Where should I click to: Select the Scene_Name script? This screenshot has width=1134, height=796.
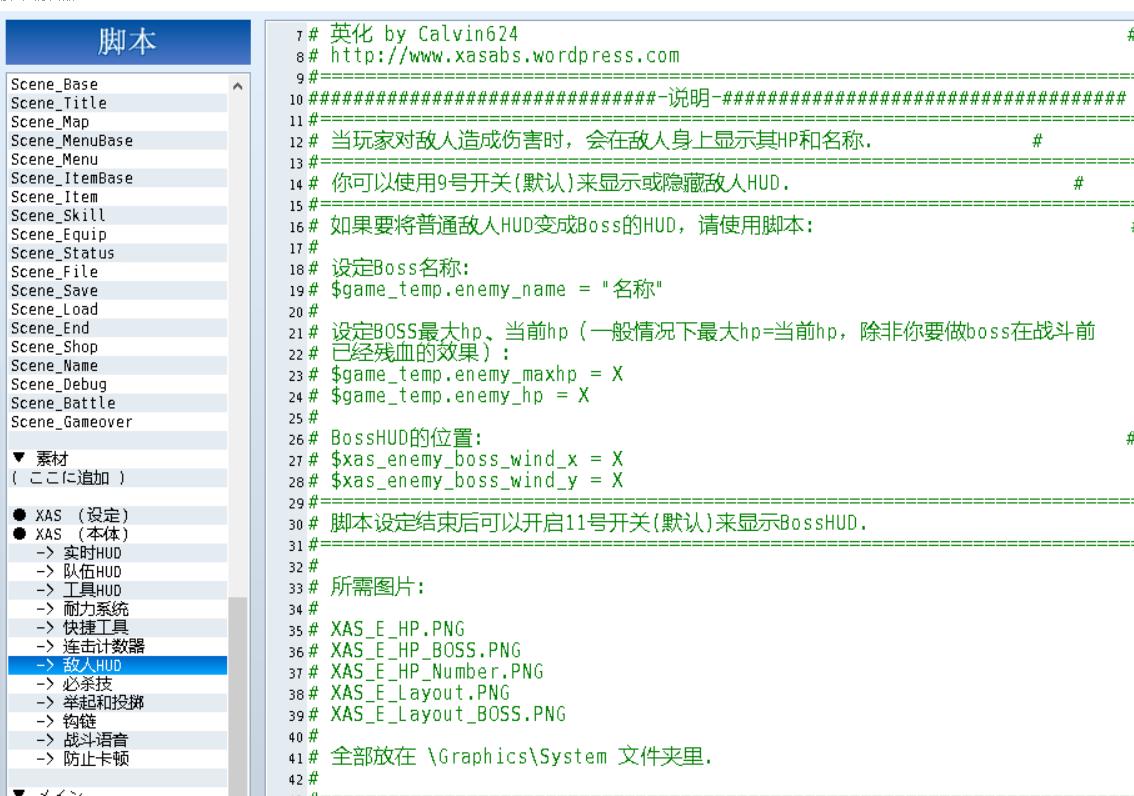(117, 367)
